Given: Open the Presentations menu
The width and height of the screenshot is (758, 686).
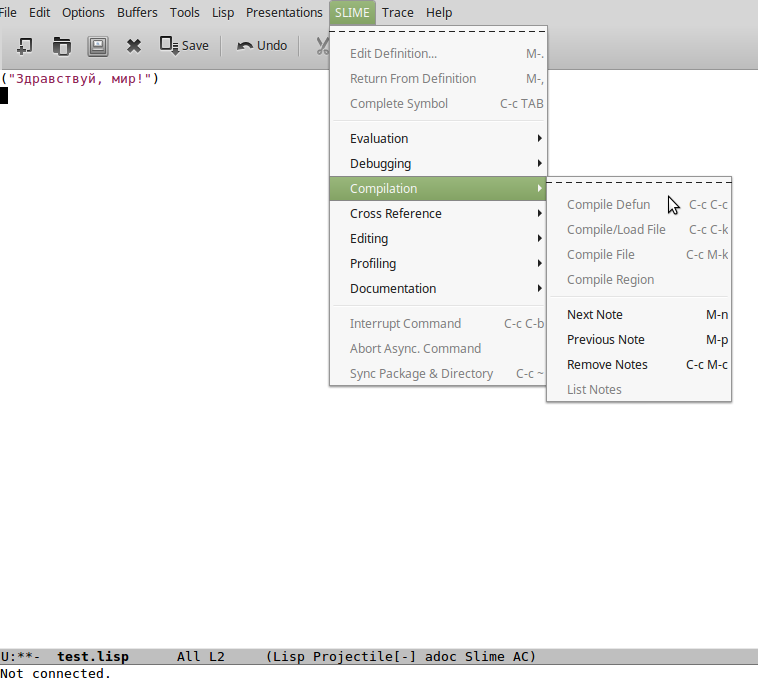Looking at the screenshot, I should tap(284, 13).
